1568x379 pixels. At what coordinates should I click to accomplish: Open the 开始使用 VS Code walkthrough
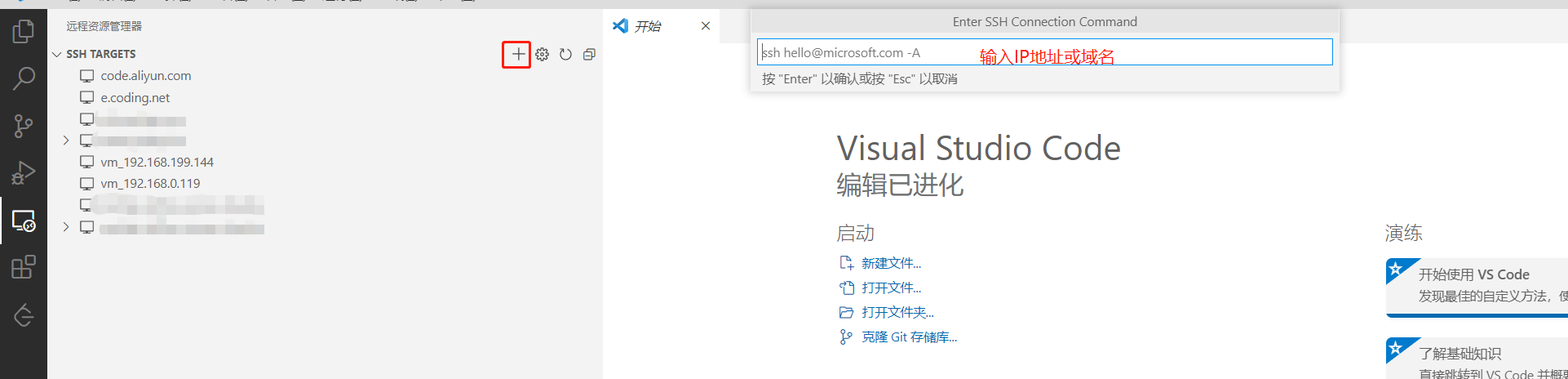[x=1477, y=286]
